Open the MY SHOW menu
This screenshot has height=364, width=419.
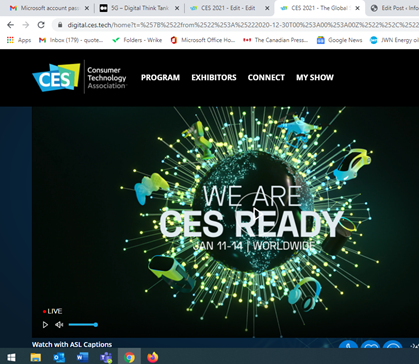click(315, 77)
